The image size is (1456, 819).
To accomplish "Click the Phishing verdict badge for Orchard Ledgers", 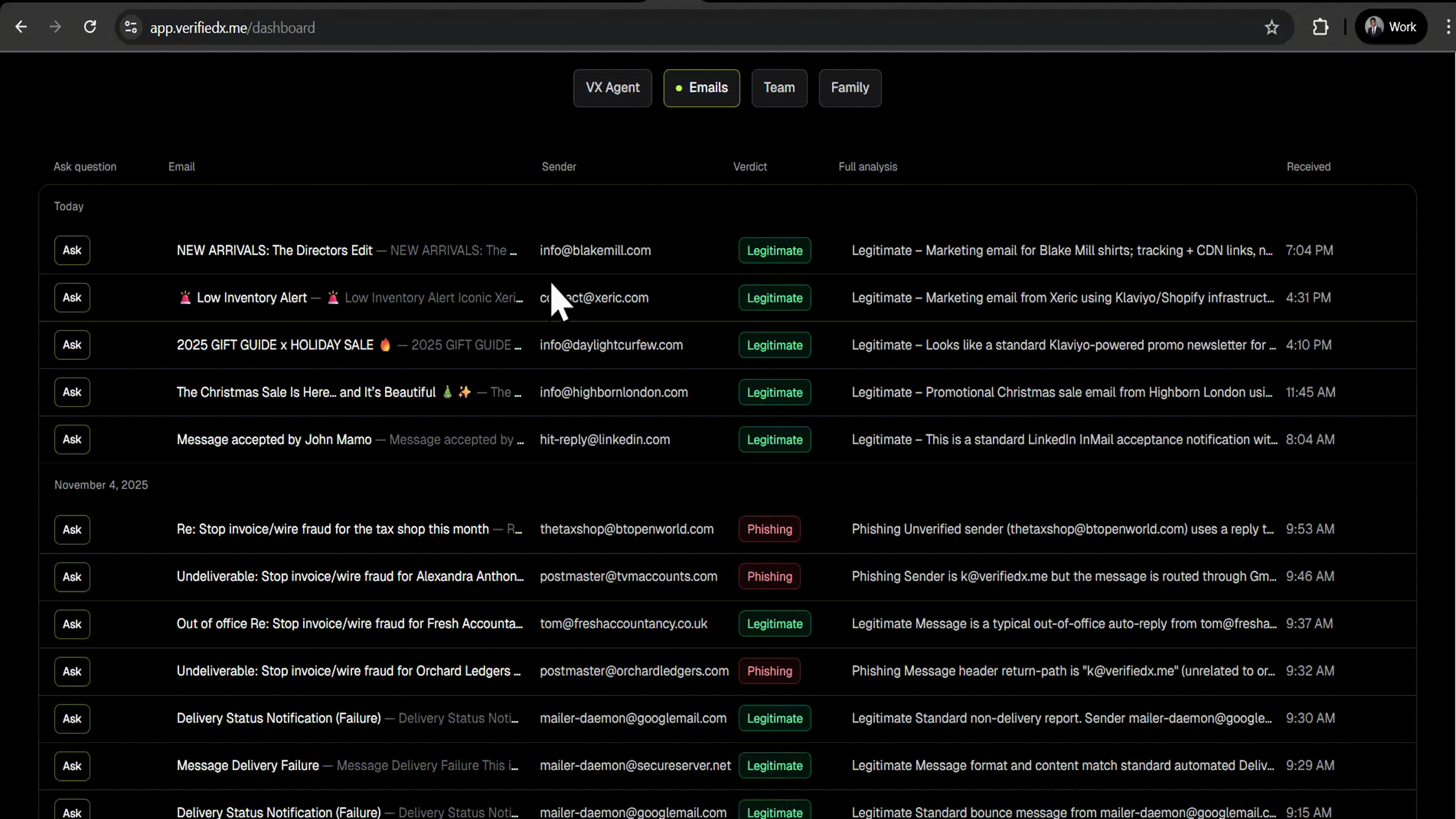I will 769,671.
